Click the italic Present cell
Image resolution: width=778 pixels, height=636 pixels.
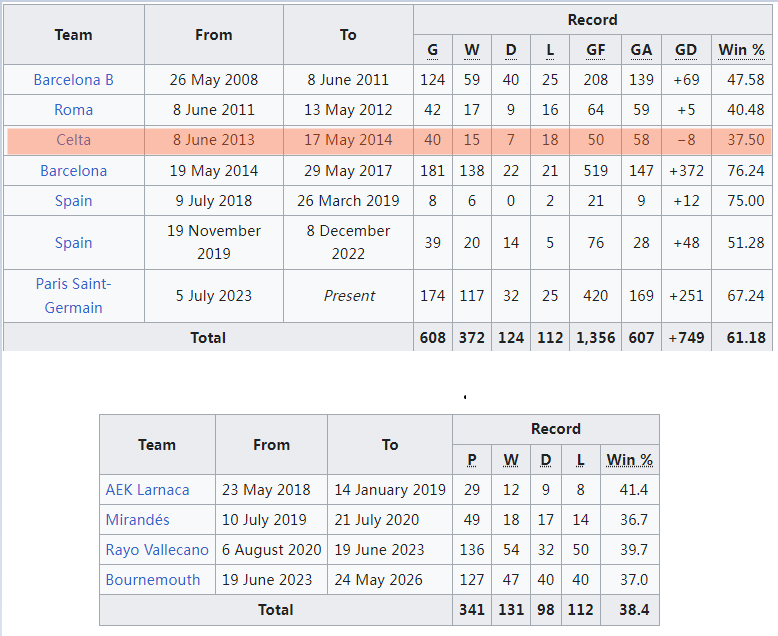tap(349, 296)
